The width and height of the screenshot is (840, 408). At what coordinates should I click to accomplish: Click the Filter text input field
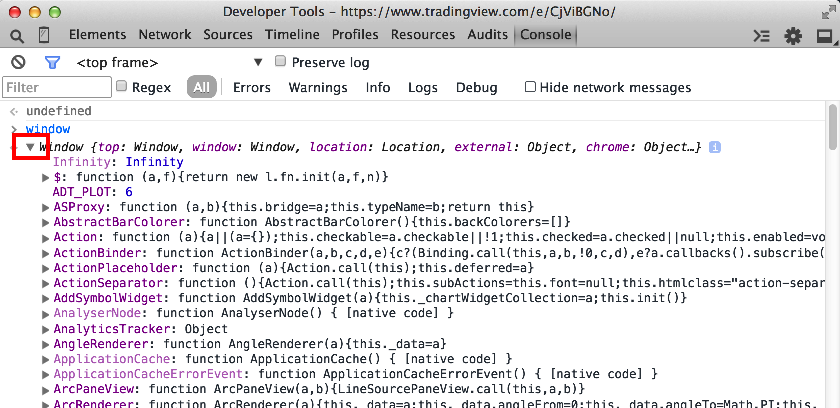[57, 87]
